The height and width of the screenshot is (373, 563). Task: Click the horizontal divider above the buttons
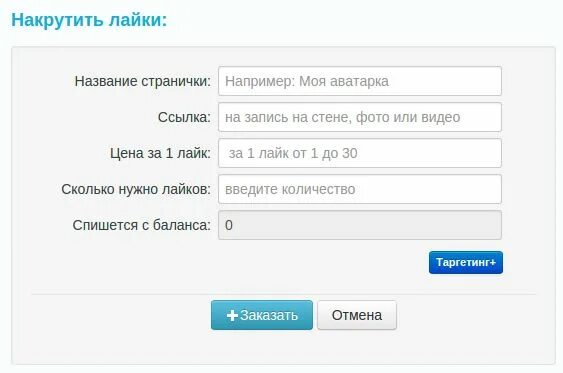click(x=284, y=294)
